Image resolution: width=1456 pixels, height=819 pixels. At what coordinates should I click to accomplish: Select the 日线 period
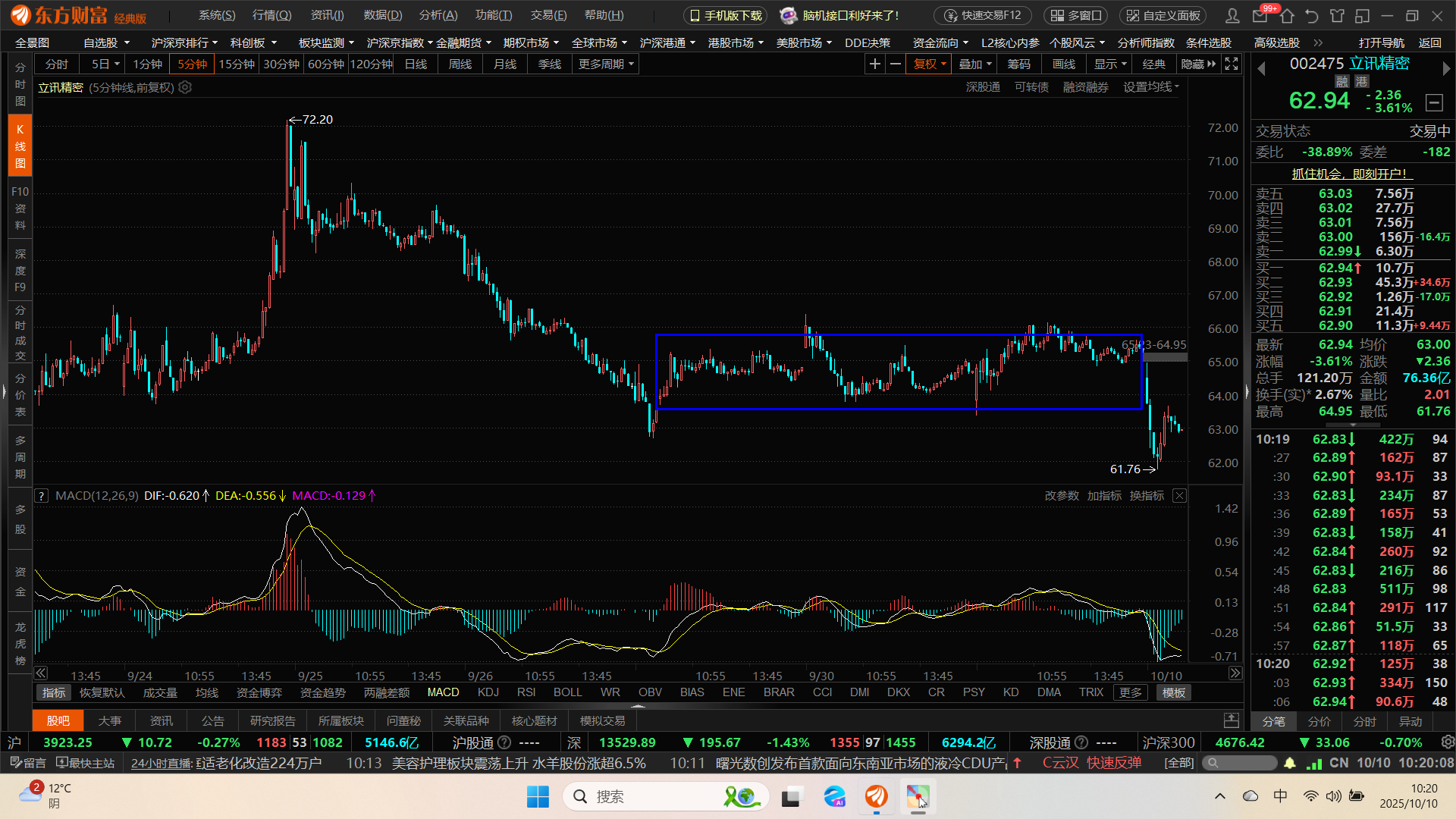click(x=416, y=64)
